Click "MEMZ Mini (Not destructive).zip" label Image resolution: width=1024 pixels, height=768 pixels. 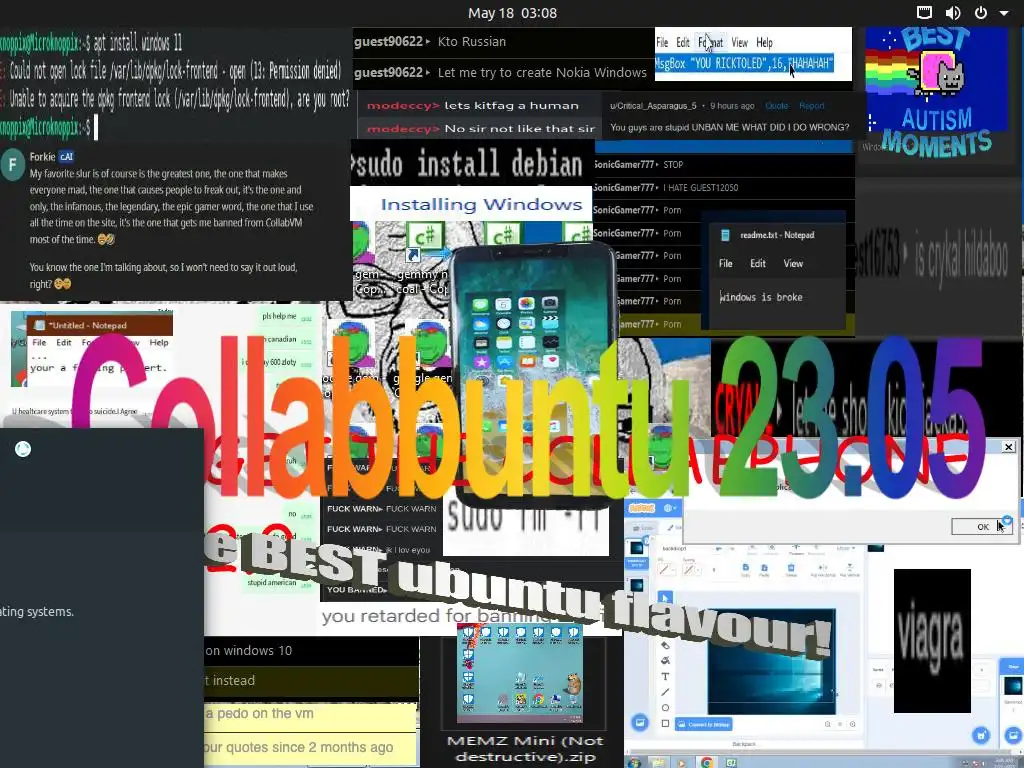click(525, 749)
